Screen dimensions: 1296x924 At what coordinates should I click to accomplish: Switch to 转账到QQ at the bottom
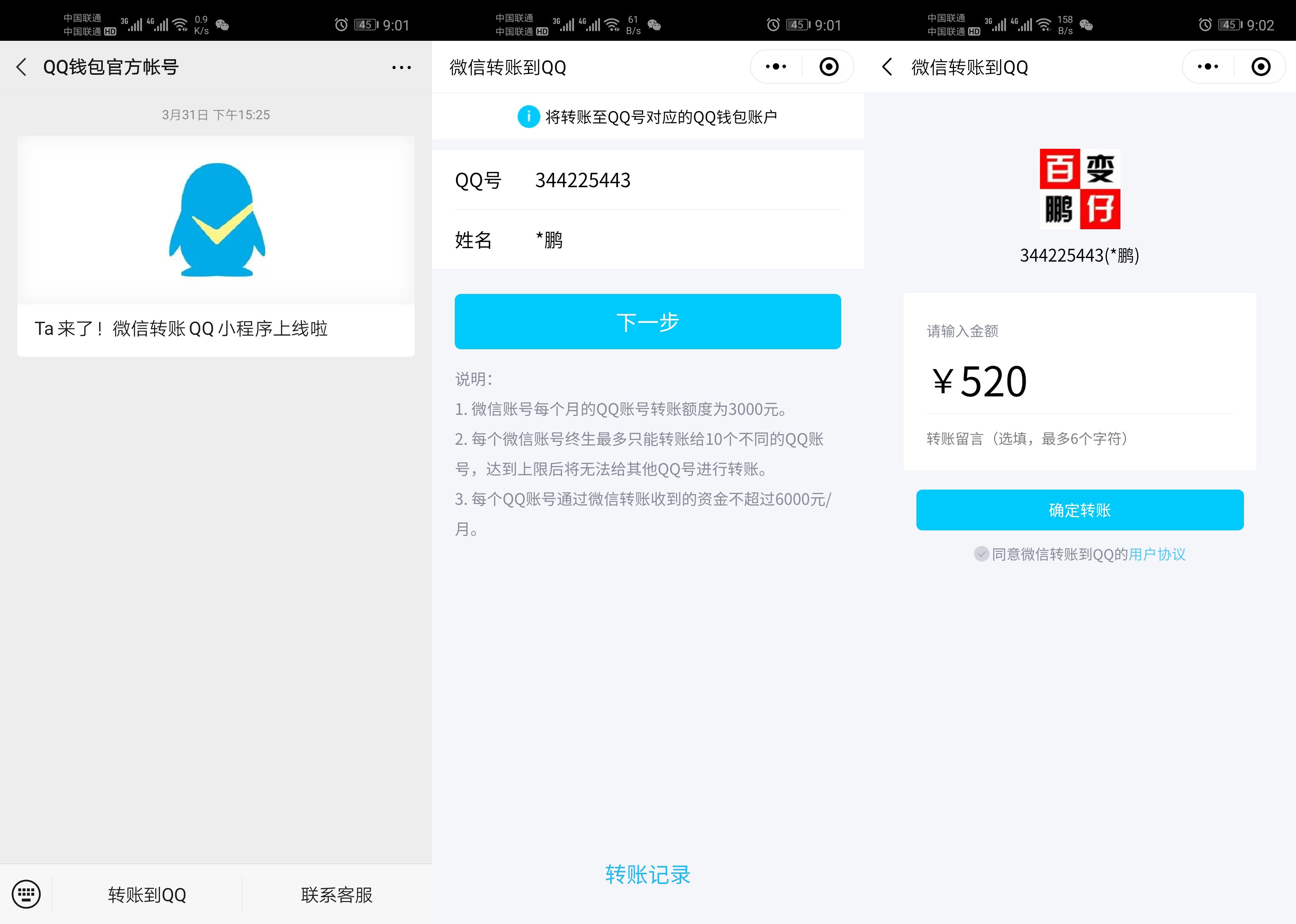tap(146, 894)
